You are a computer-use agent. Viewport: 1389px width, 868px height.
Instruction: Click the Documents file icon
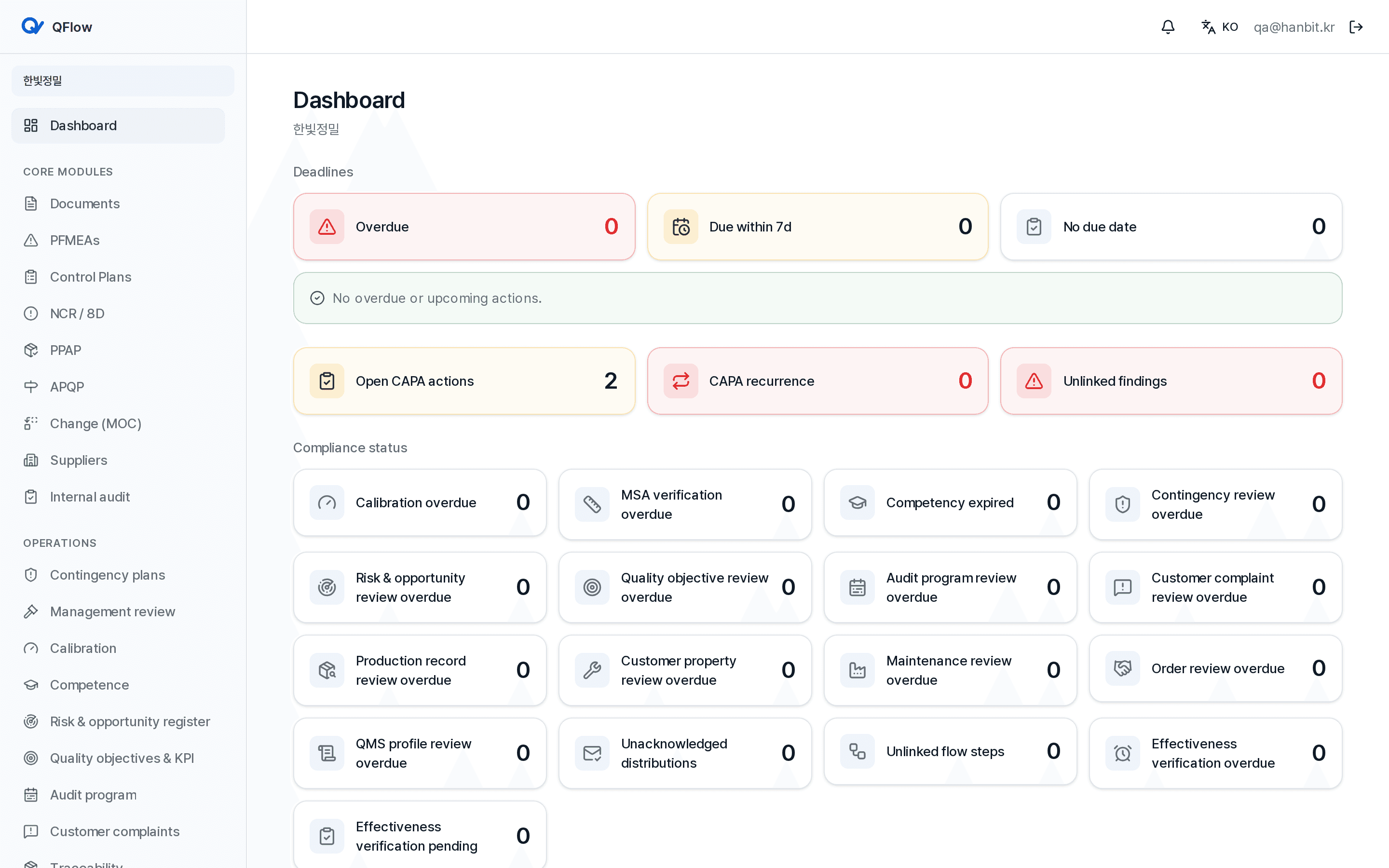(31, 204)
